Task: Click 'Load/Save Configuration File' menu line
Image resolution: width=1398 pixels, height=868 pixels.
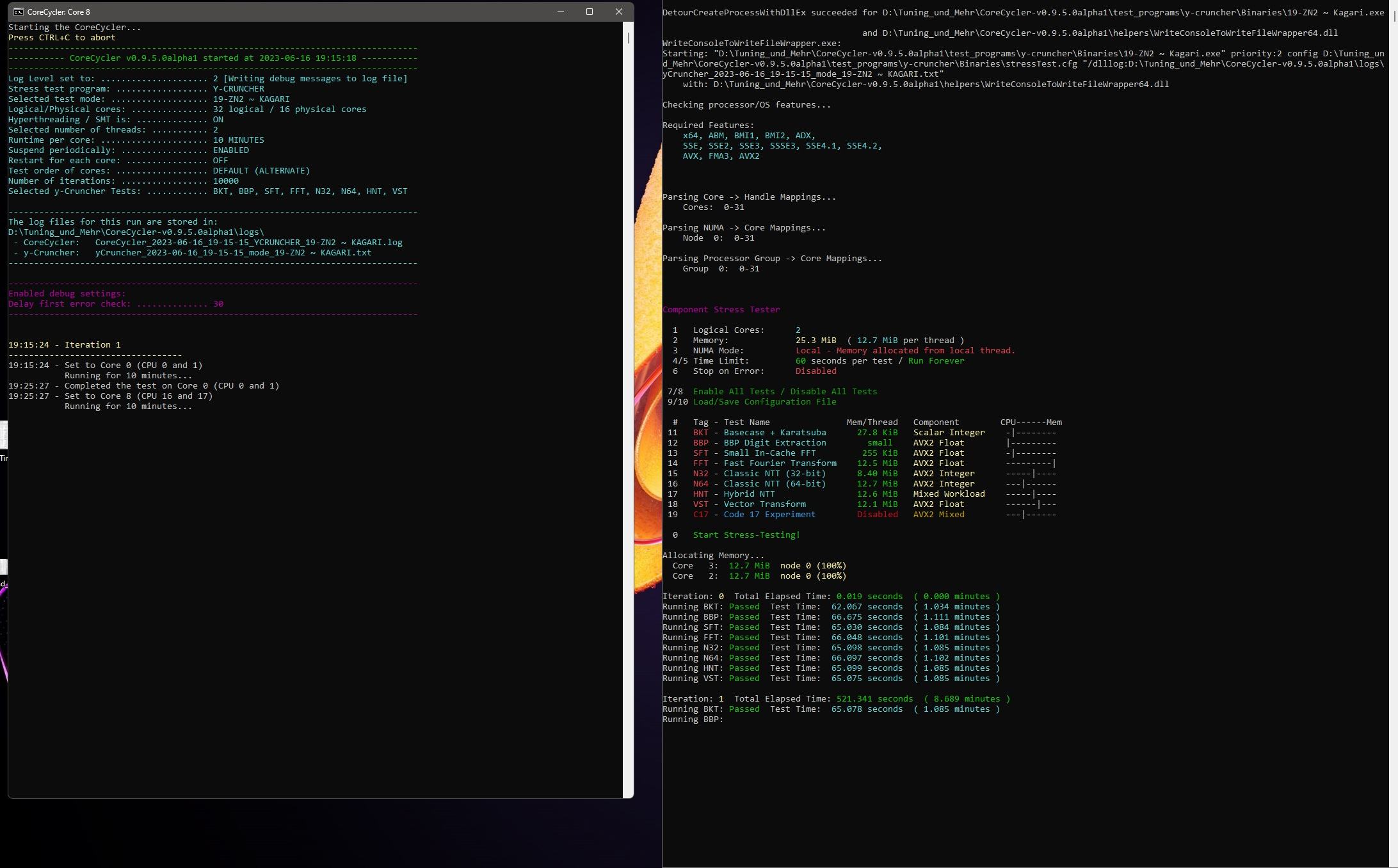Action: [x=764, y=402]
